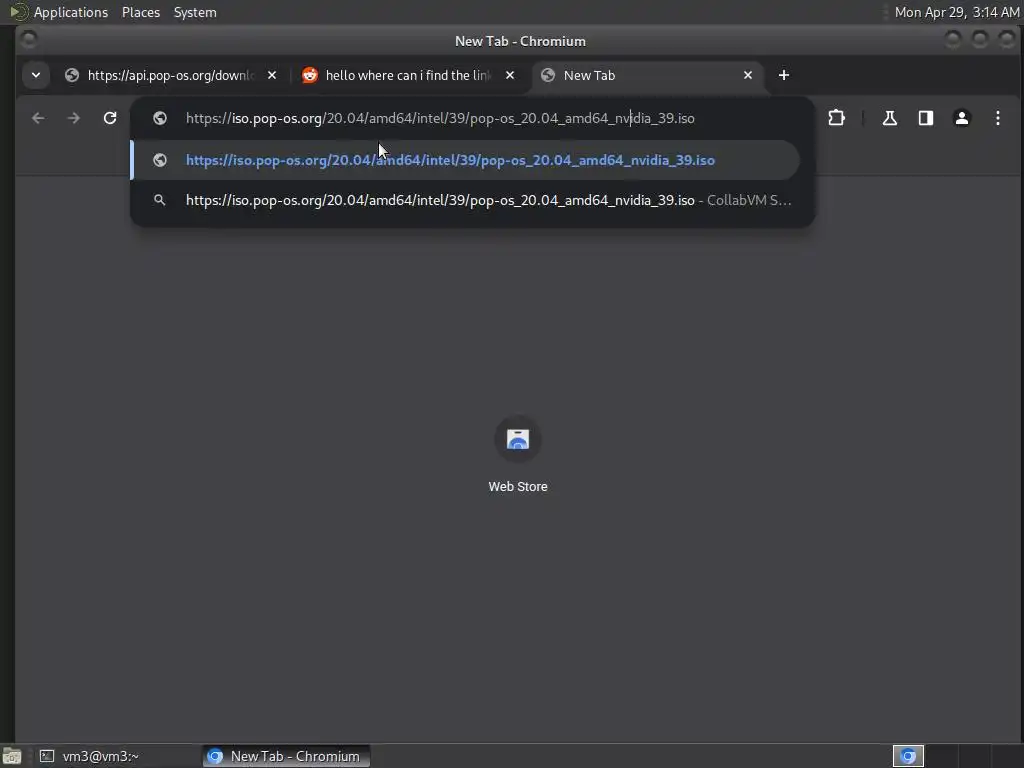Viewport: 1024px width, 768px height.
Task: Click the magnifier icon of search suggestion
Action: [x=160, y=200]
